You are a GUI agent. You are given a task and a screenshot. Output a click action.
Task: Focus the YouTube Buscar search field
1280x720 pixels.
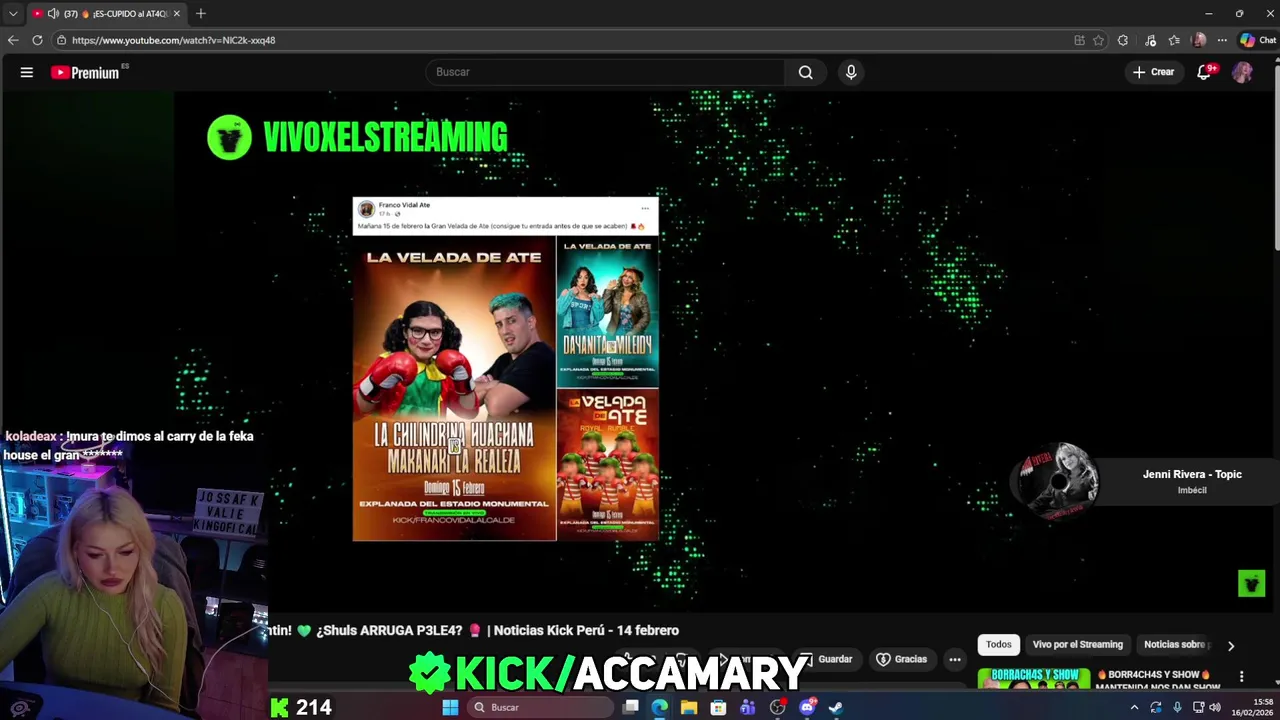(605, 72)
